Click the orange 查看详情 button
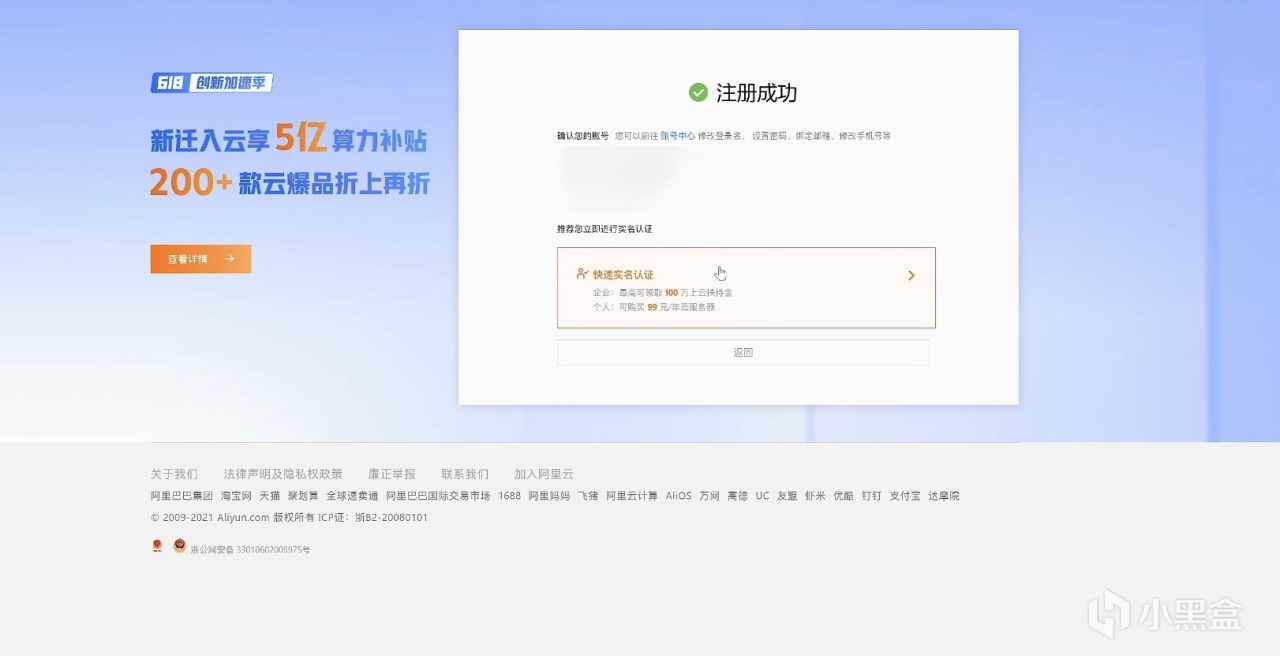 click(x=201, y=259)
